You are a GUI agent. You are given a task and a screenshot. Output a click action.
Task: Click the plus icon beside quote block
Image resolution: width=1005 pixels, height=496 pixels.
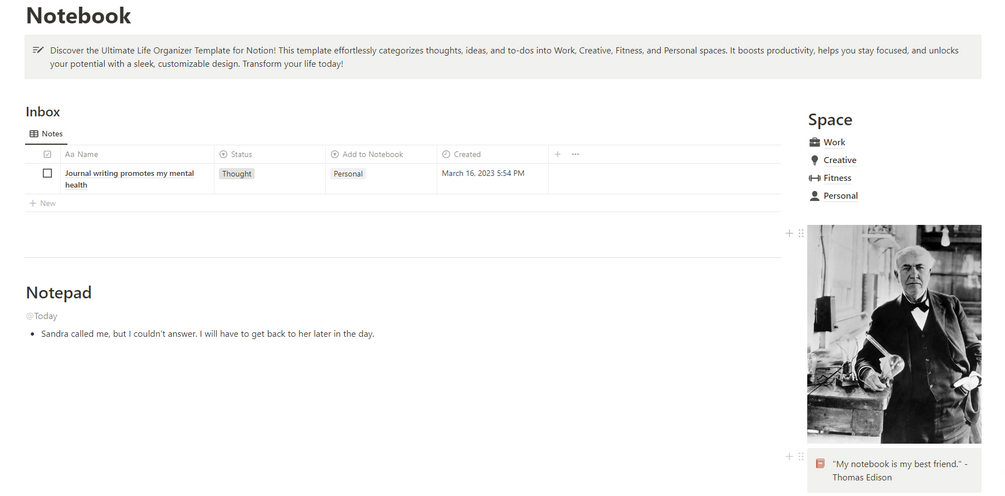(789, 456)
